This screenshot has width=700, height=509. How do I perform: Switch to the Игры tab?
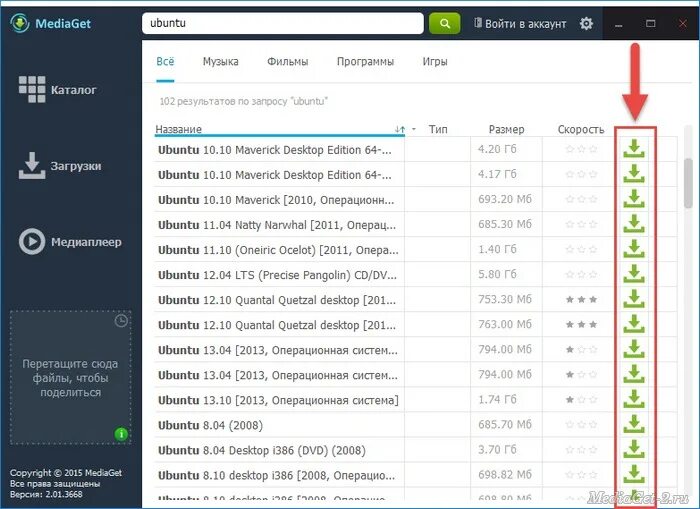435,61
